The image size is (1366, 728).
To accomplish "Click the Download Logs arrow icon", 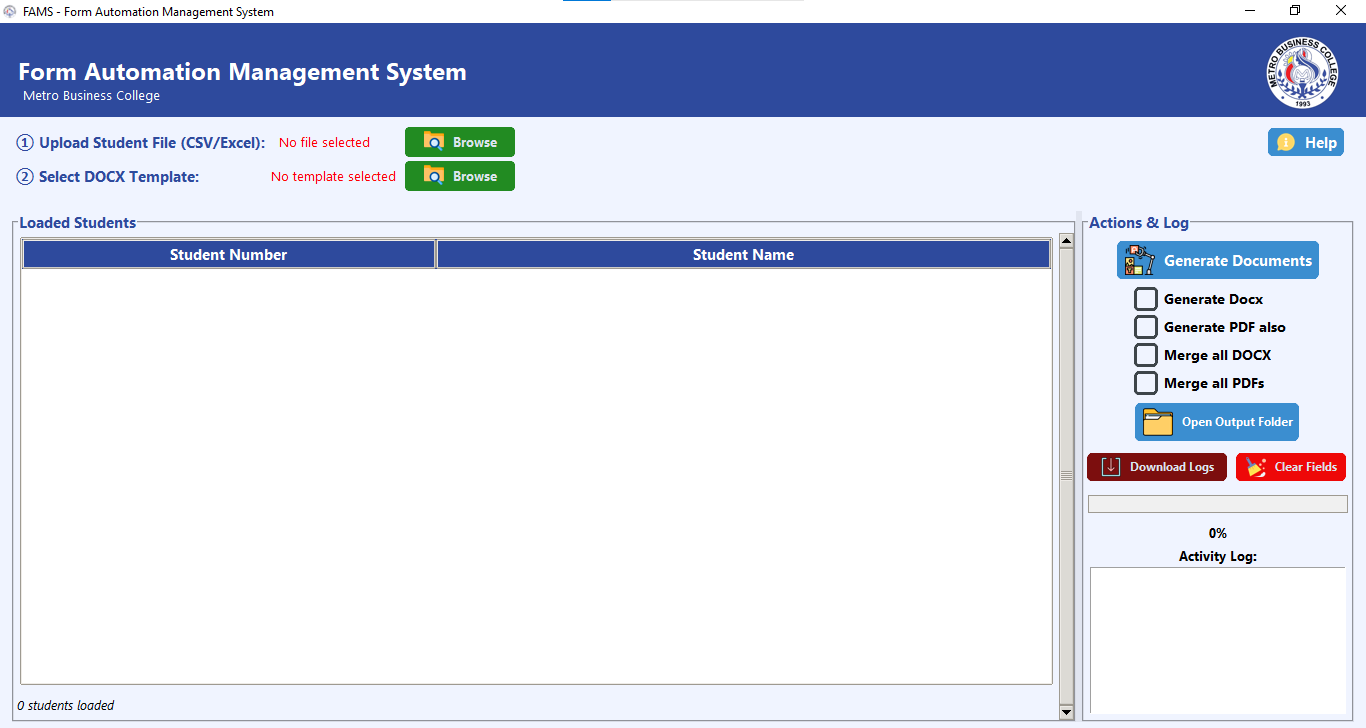I will click(1110, 467).
